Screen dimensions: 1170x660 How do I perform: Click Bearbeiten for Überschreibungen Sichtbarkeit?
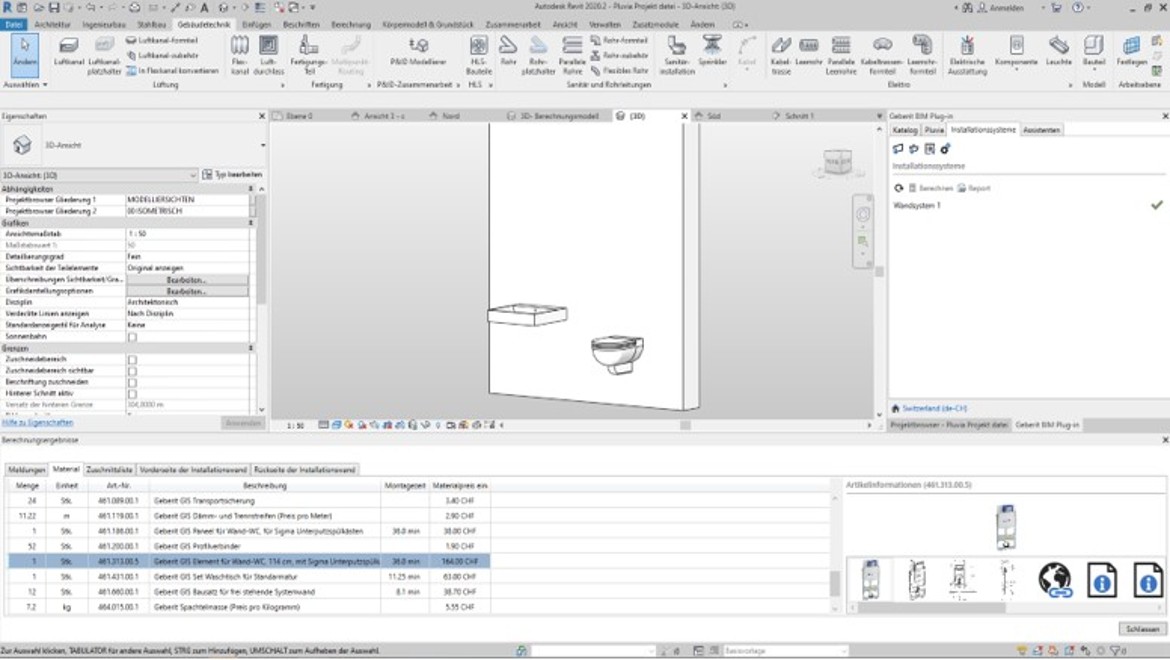[x=187, y=280]
